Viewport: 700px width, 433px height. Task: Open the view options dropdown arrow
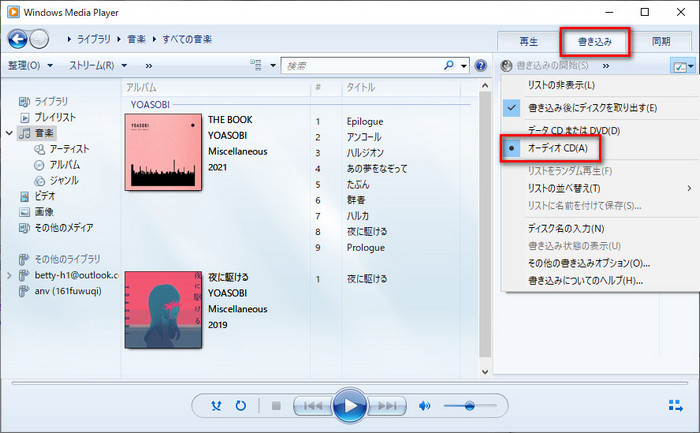273,66
